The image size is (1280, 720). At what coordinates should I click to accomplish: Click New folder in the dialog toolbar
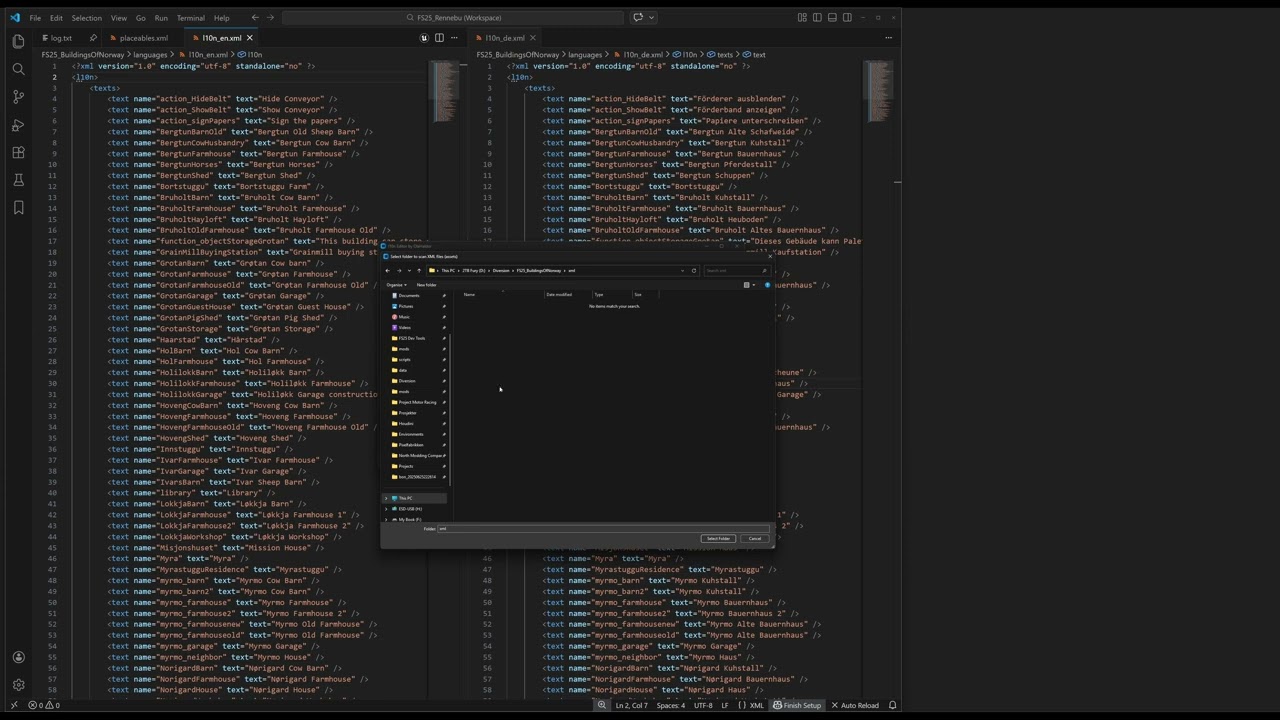pos(427,285)
